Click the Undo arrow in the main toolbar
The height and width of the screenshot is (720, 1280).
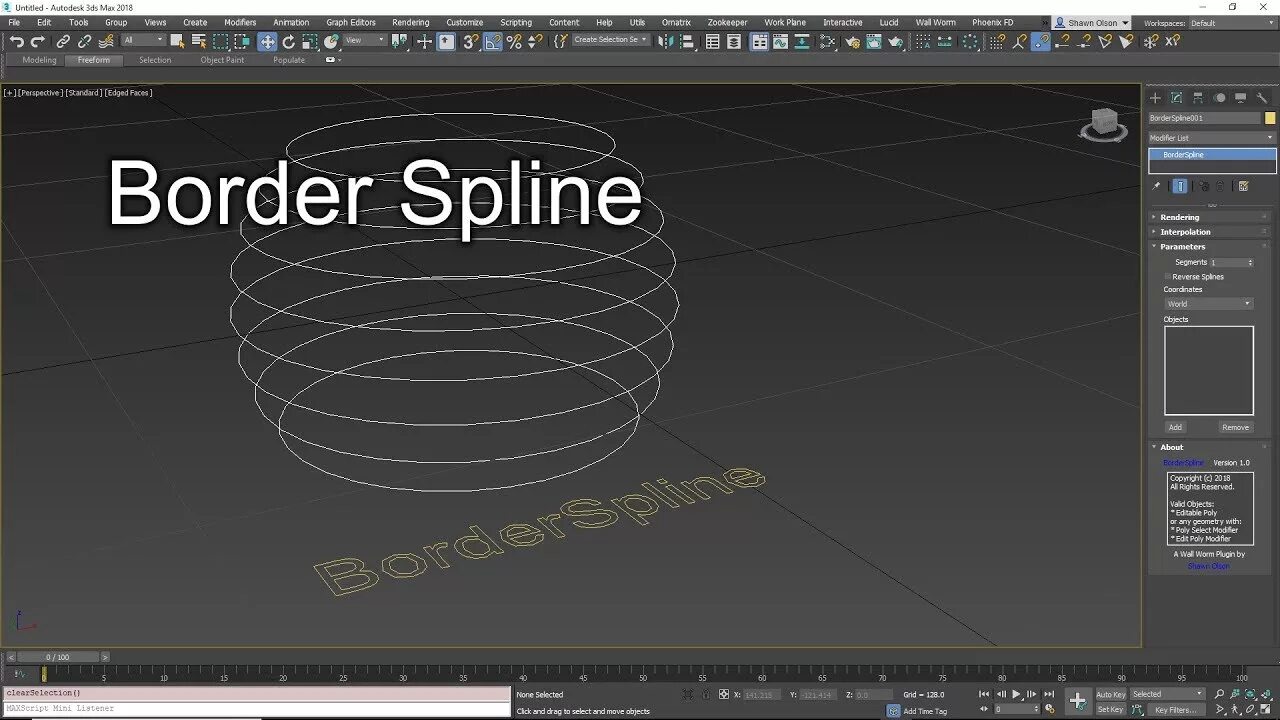[16, 41]
